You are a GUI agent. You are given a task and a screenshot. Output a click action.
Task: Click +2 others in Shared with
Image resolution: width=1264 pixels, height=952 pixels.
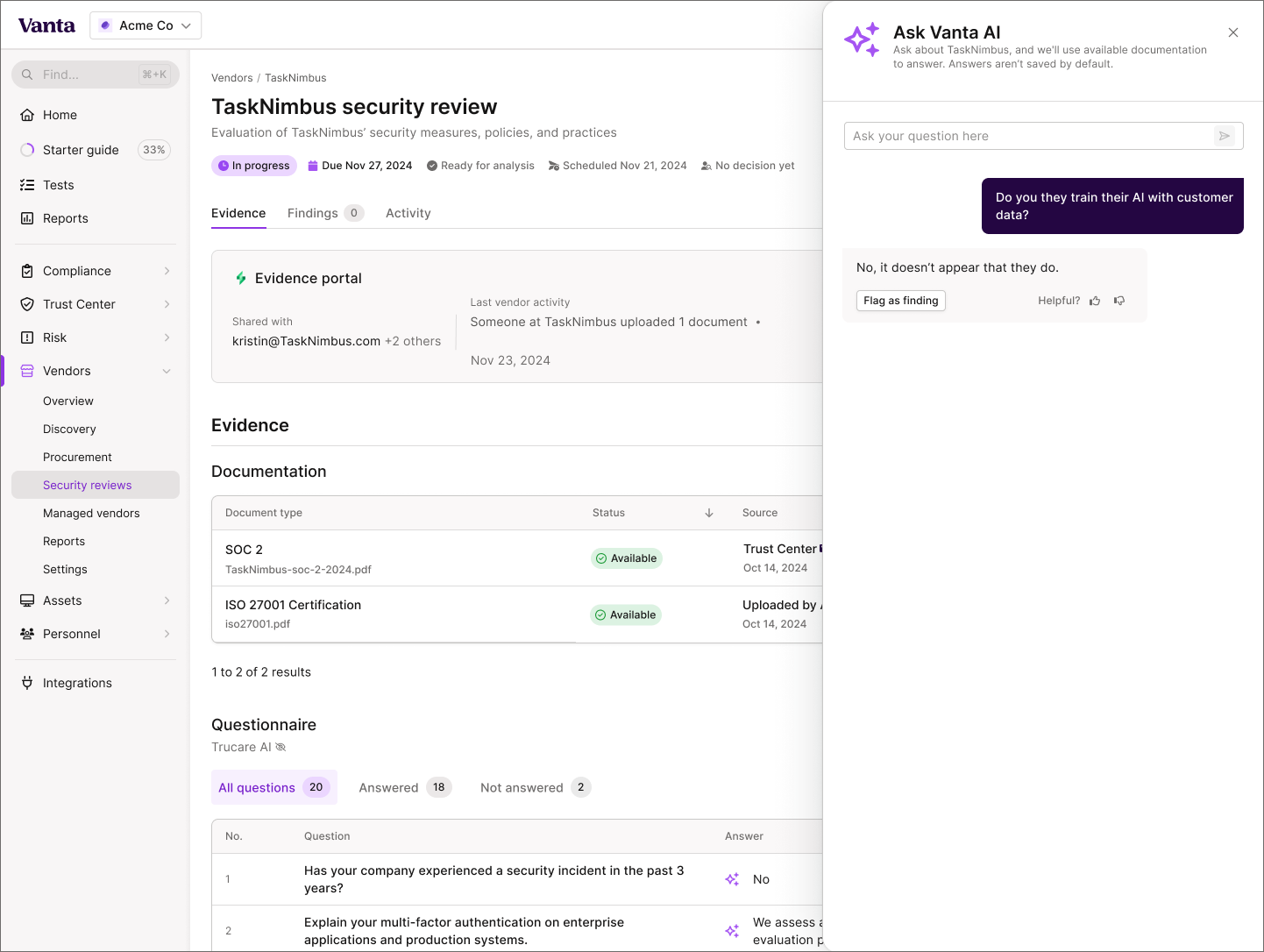pos(413,341)
